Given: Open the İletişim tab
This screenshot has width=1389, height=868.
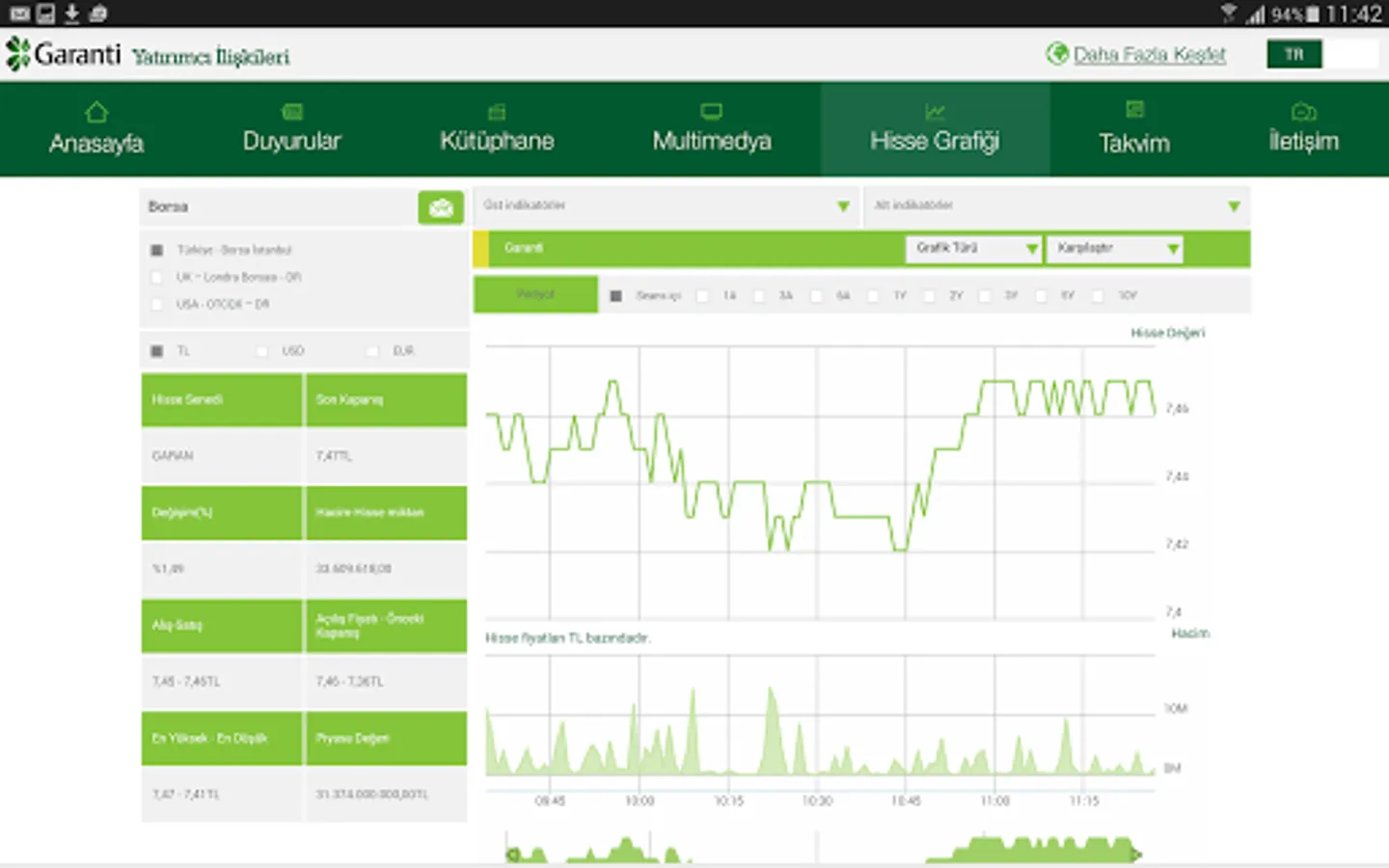Looking at the screenshot, I should tap(1303, 129).
